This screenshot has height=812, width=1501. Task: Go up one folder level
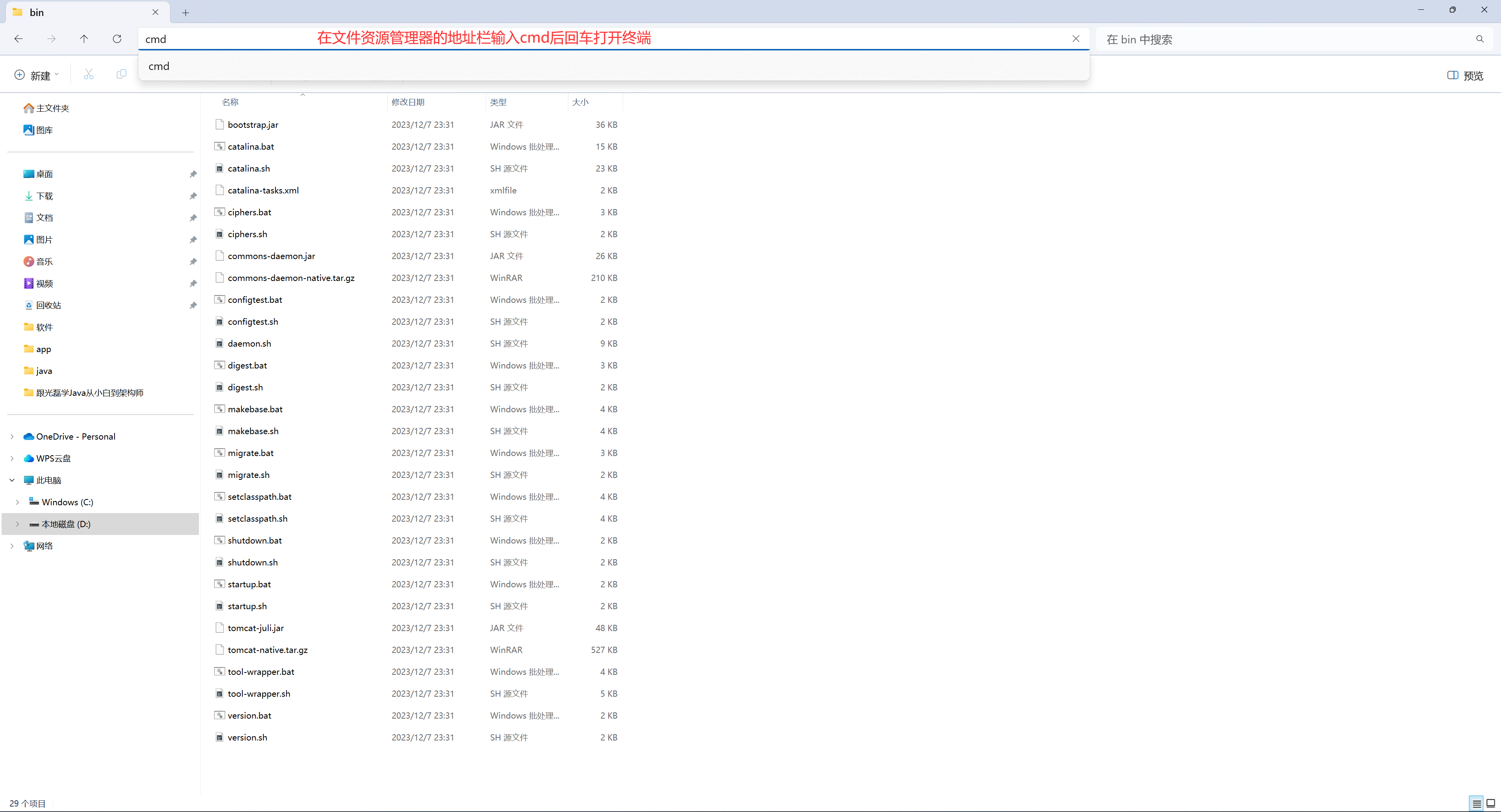point(84,39)
